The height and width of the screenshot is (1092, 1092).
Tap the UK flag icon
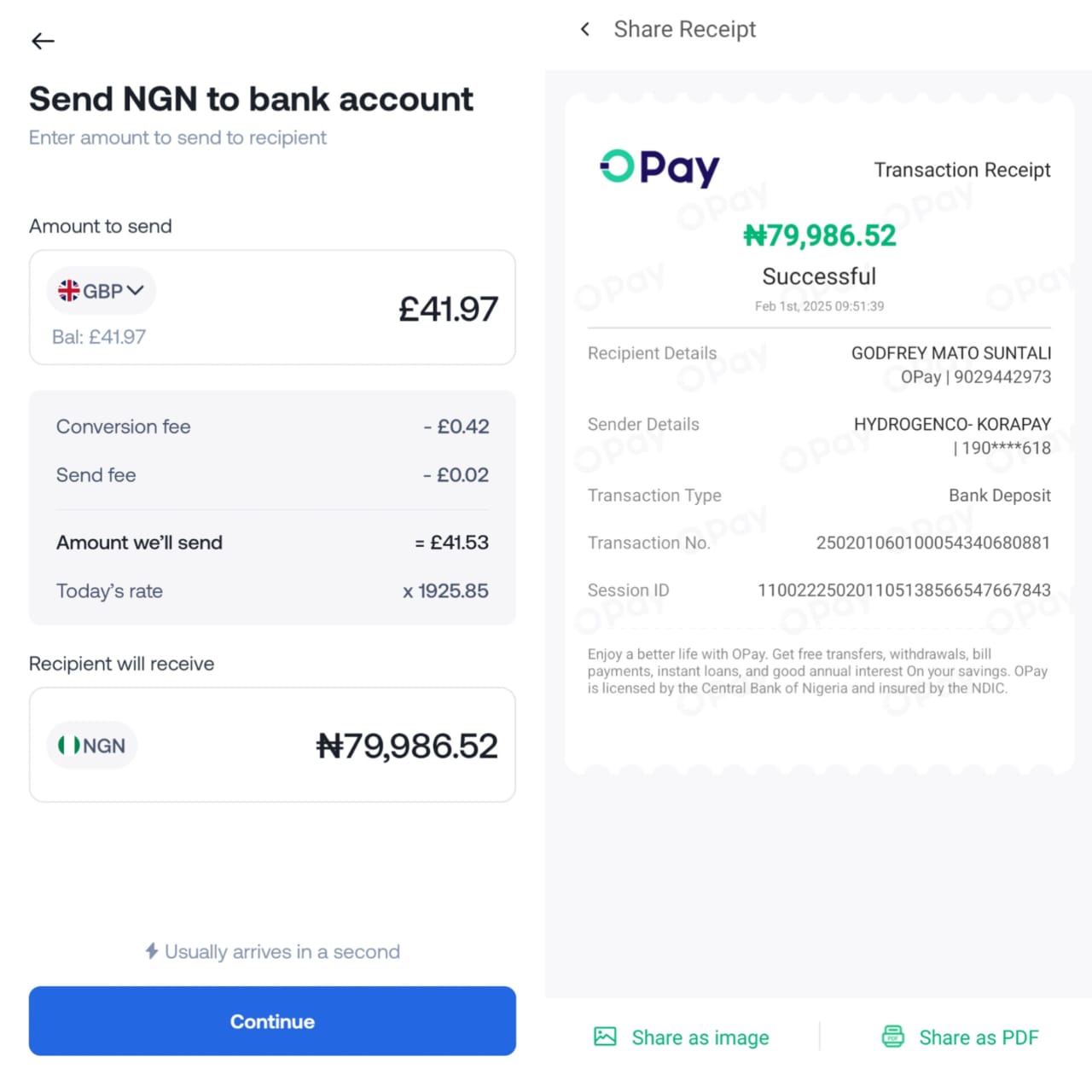[68, 291]
